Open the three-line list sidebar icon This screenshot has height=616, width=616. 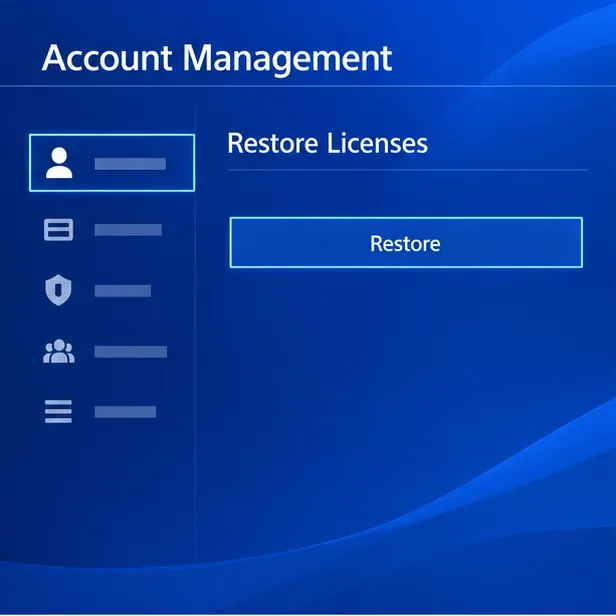point(58,411)
